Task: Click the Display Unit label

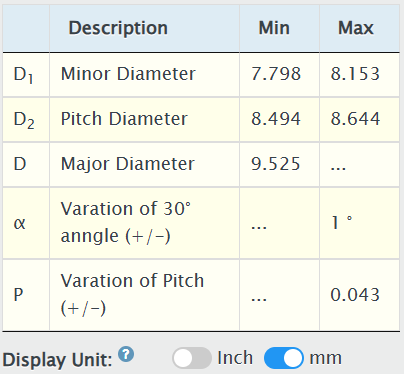Action: click(57, 360)
